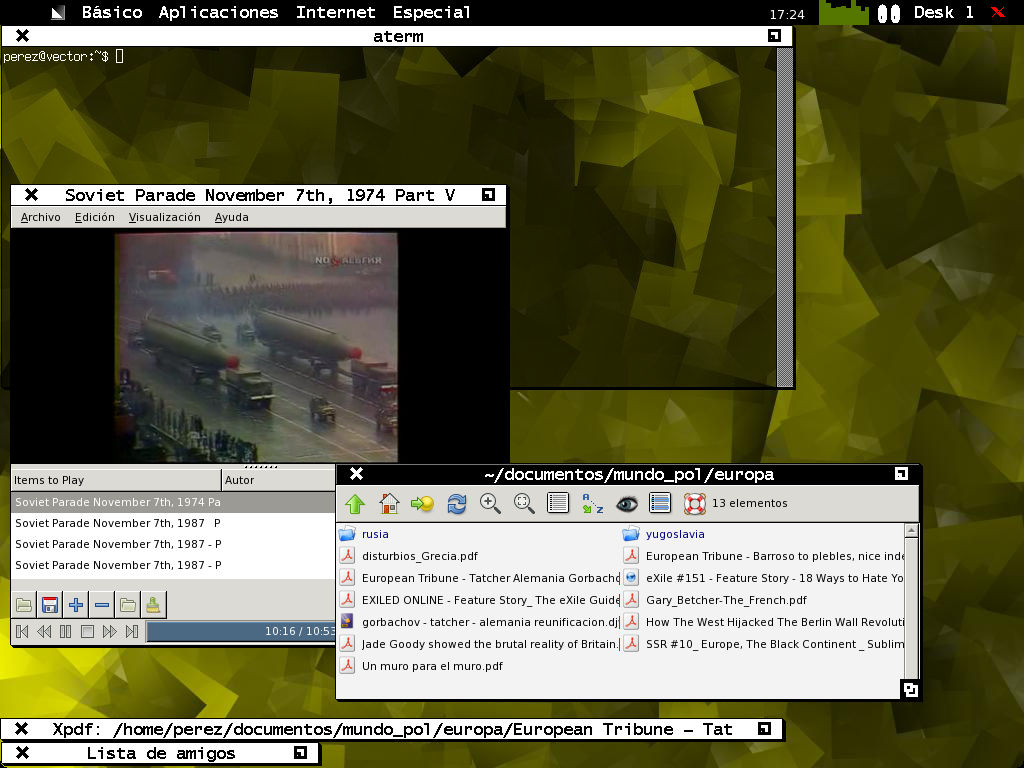Open help via the lifebuoy icon
1024x768 pixels.
[695, 504]
